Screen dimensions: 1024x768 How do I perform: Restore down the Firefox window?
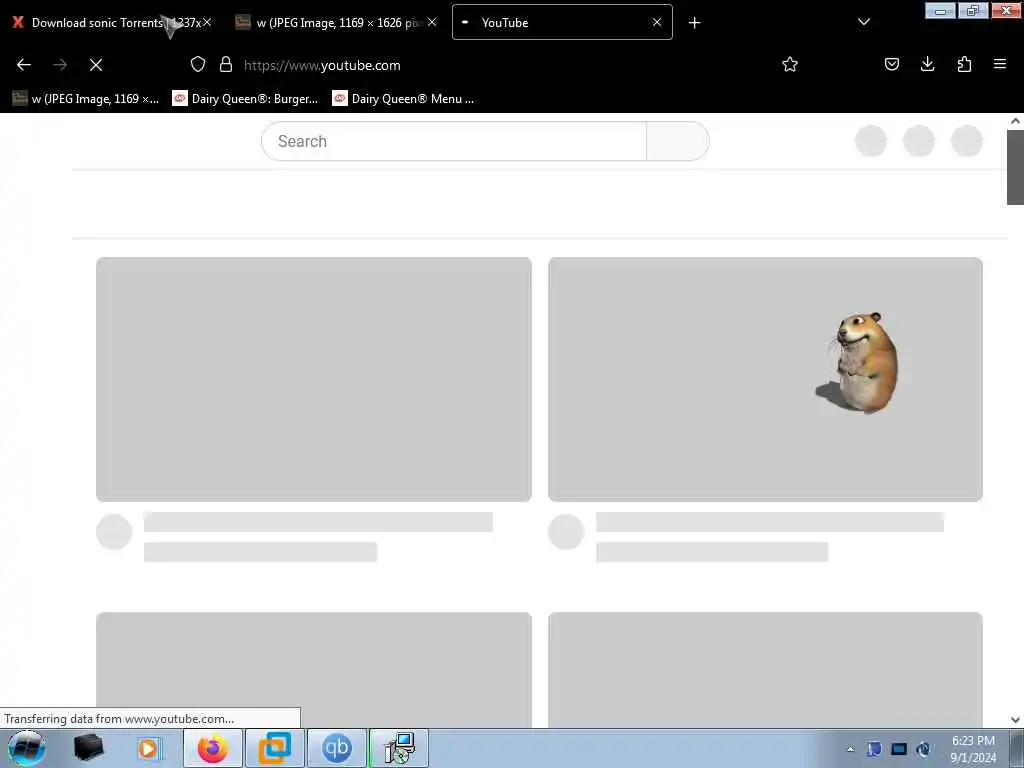click(973, 10)
